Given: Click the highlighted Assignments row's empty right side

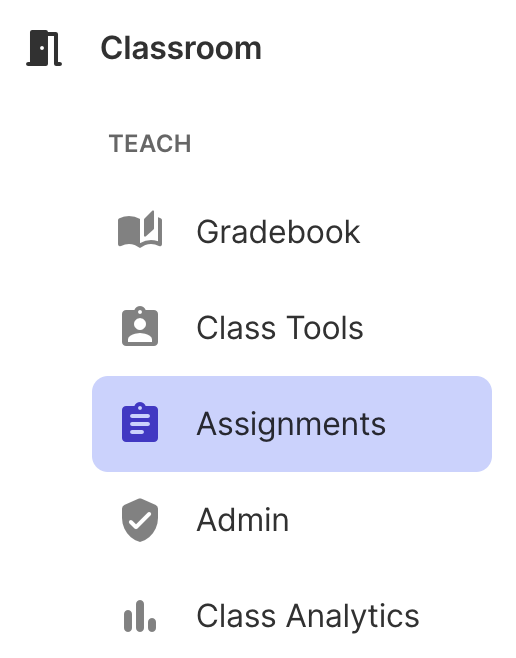Looking at the screenshot, I should tap(438, 424).
